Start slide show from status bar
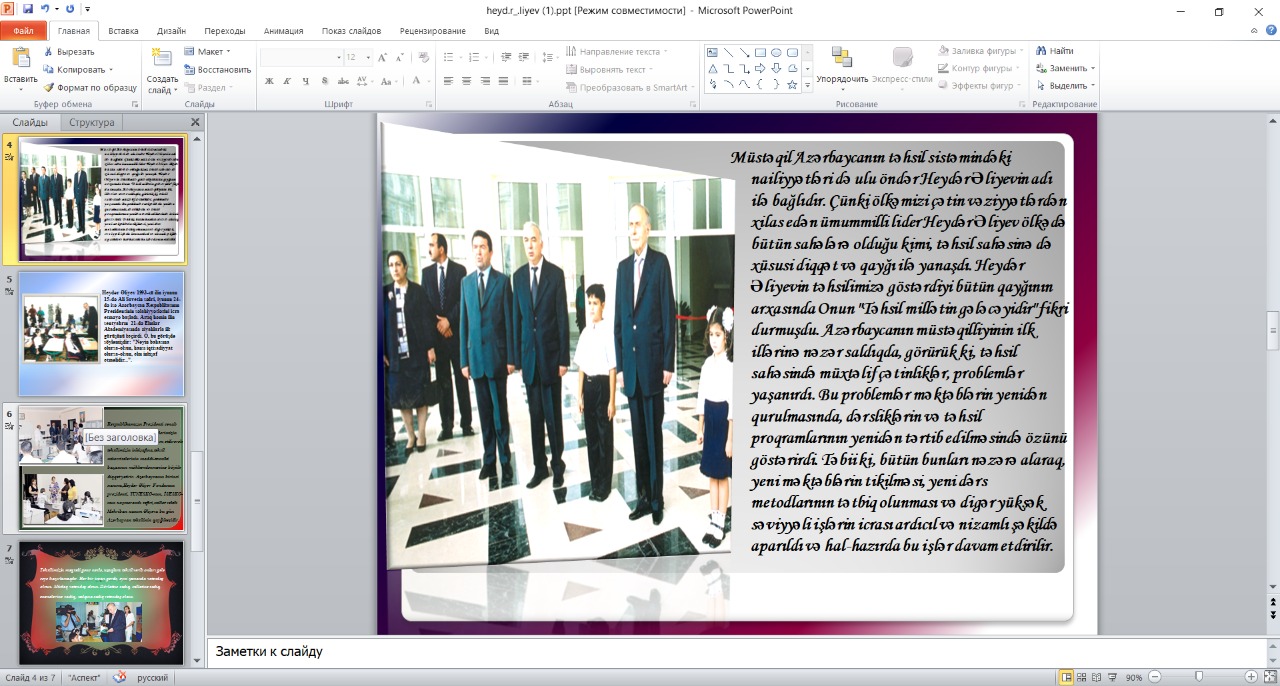 click(x=1114, y=677)
